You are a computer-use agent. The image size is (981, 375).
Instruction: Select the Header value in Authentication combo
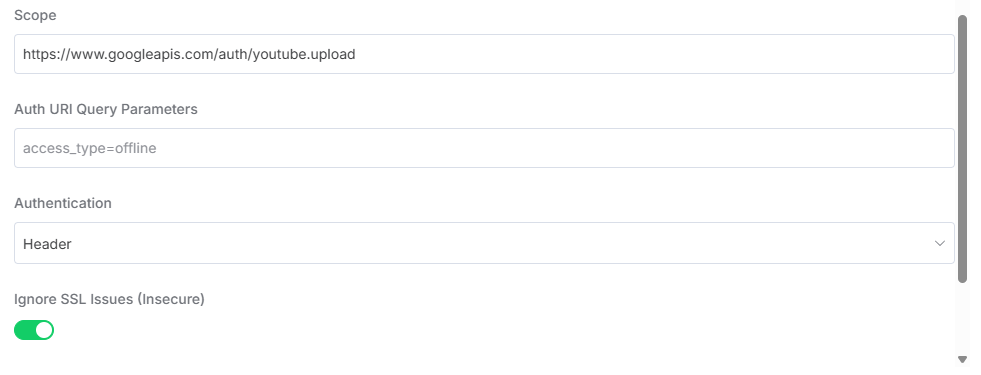47,244
